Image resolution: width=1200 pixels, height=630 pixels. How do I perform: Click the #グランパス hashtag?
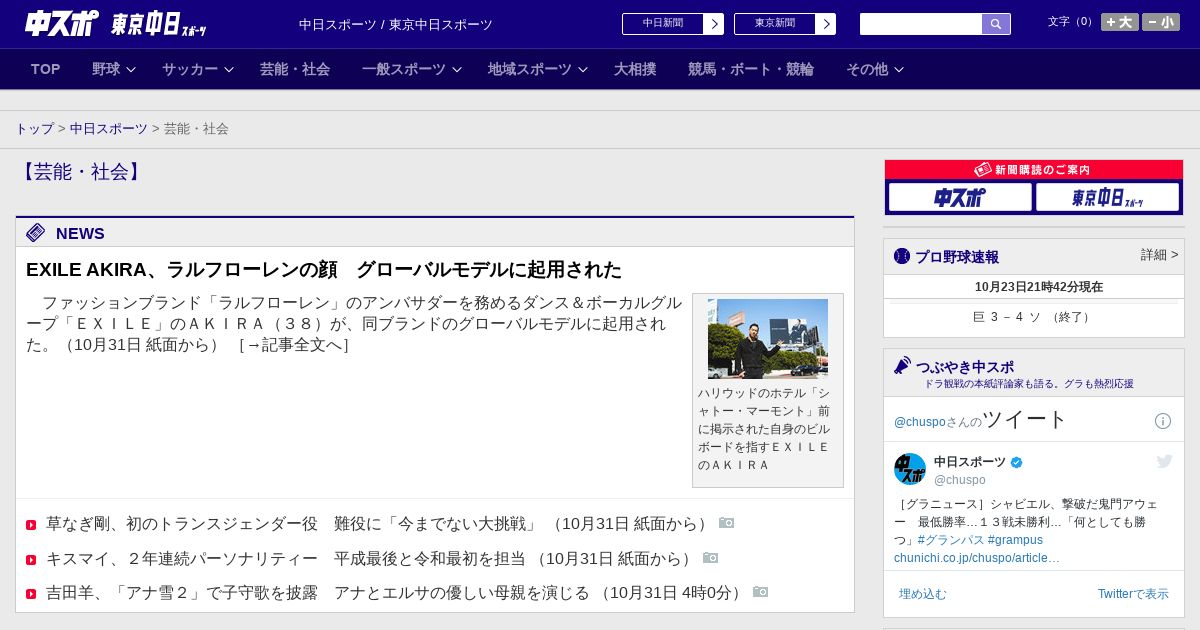[x=950, y=540]
